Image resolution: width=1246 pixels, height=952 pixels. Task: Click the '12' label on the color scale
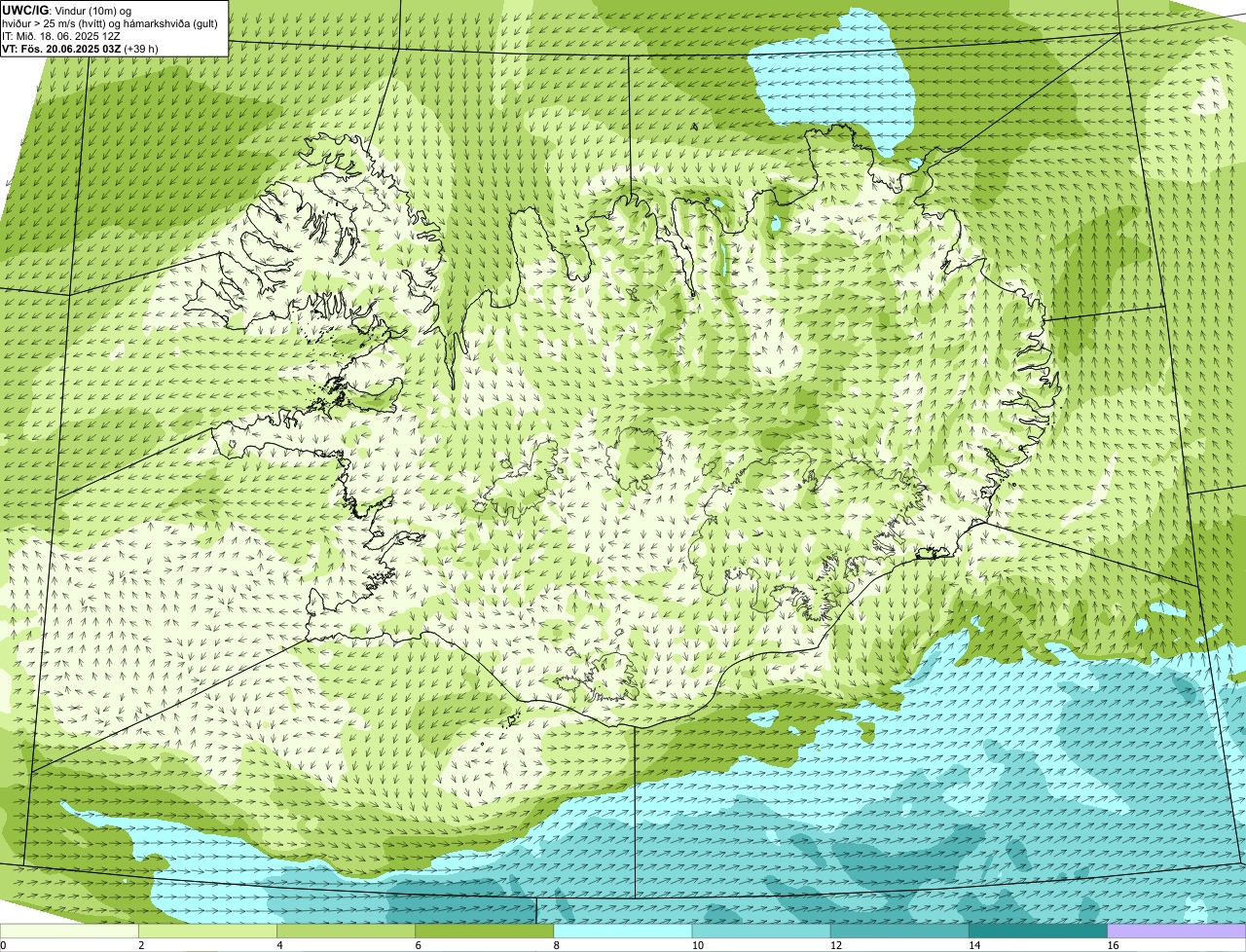click(836, 945)
